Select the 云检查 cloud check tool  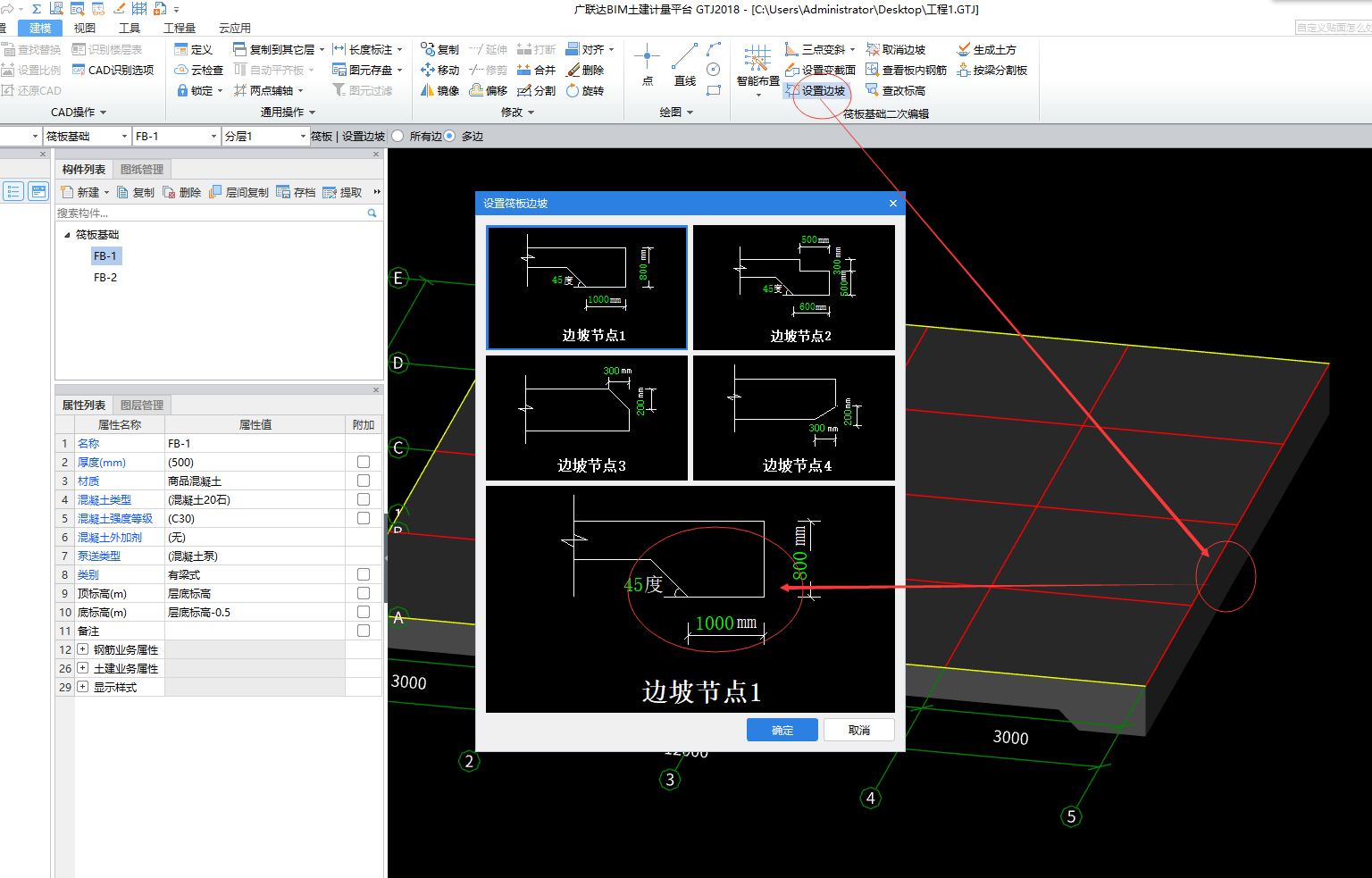pos(198,70)
